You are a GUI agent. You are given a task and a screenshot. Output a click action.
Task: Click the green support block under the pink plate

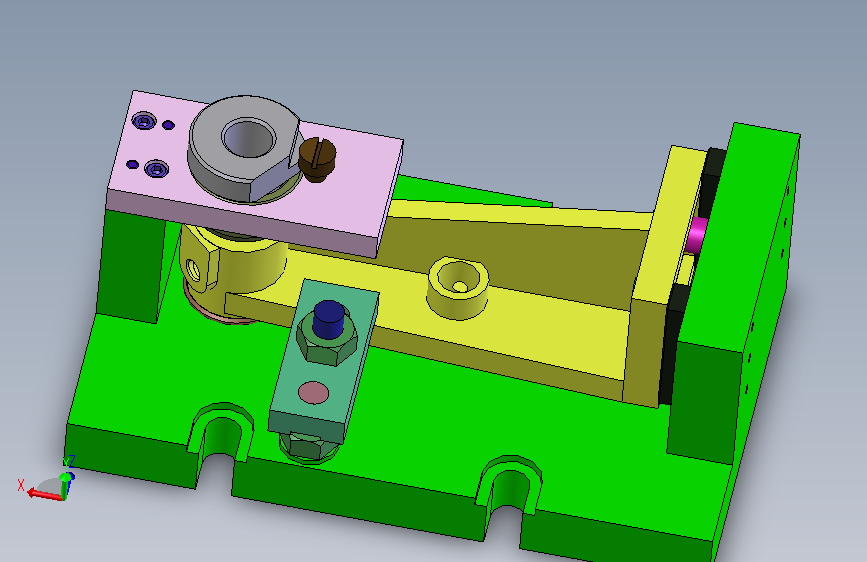click(x=133, y=266)
